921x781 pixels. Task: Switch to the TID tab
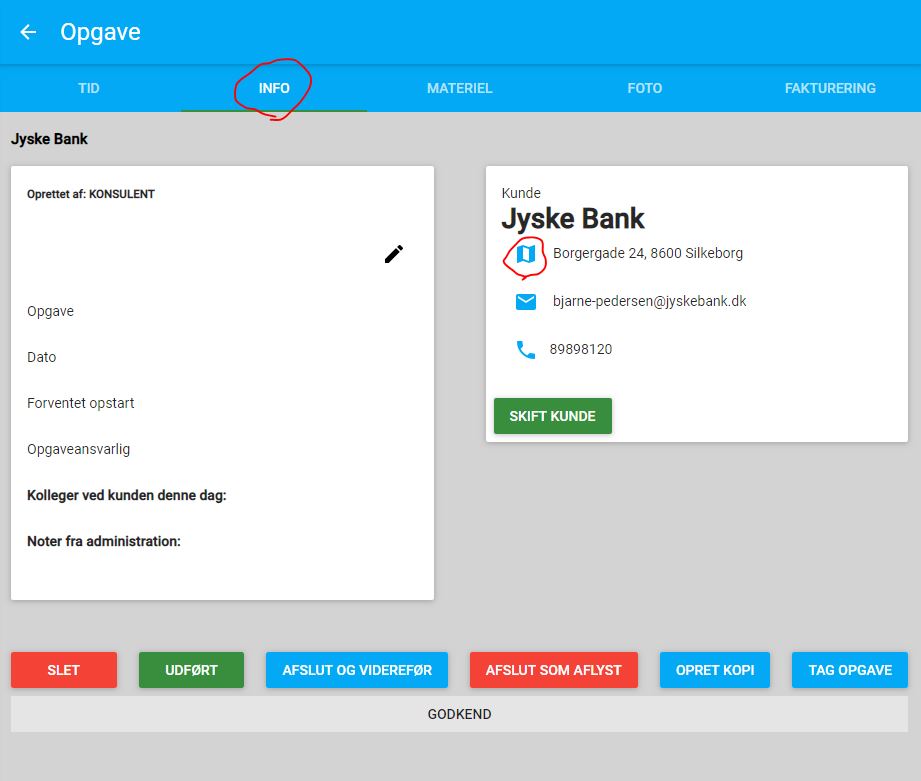click(x=89, y=88)
